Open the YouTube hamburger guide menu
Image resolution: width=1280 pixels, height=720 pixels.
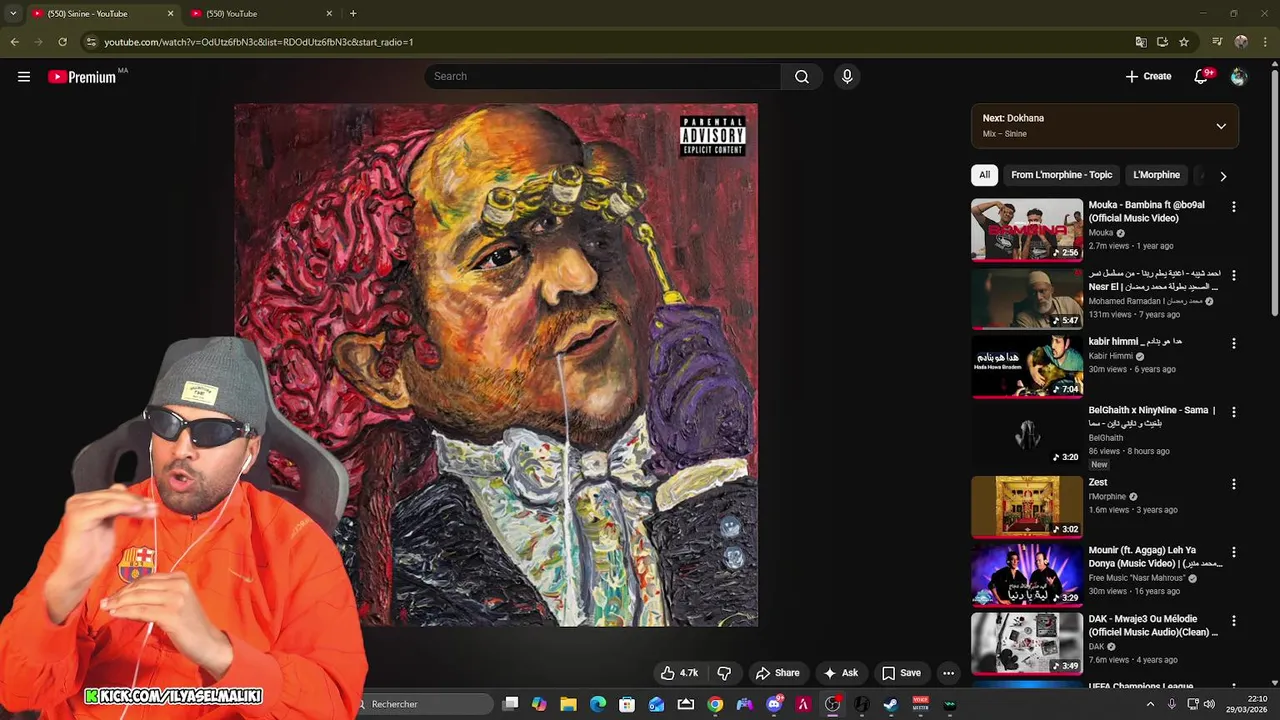(x=24, y=76)
